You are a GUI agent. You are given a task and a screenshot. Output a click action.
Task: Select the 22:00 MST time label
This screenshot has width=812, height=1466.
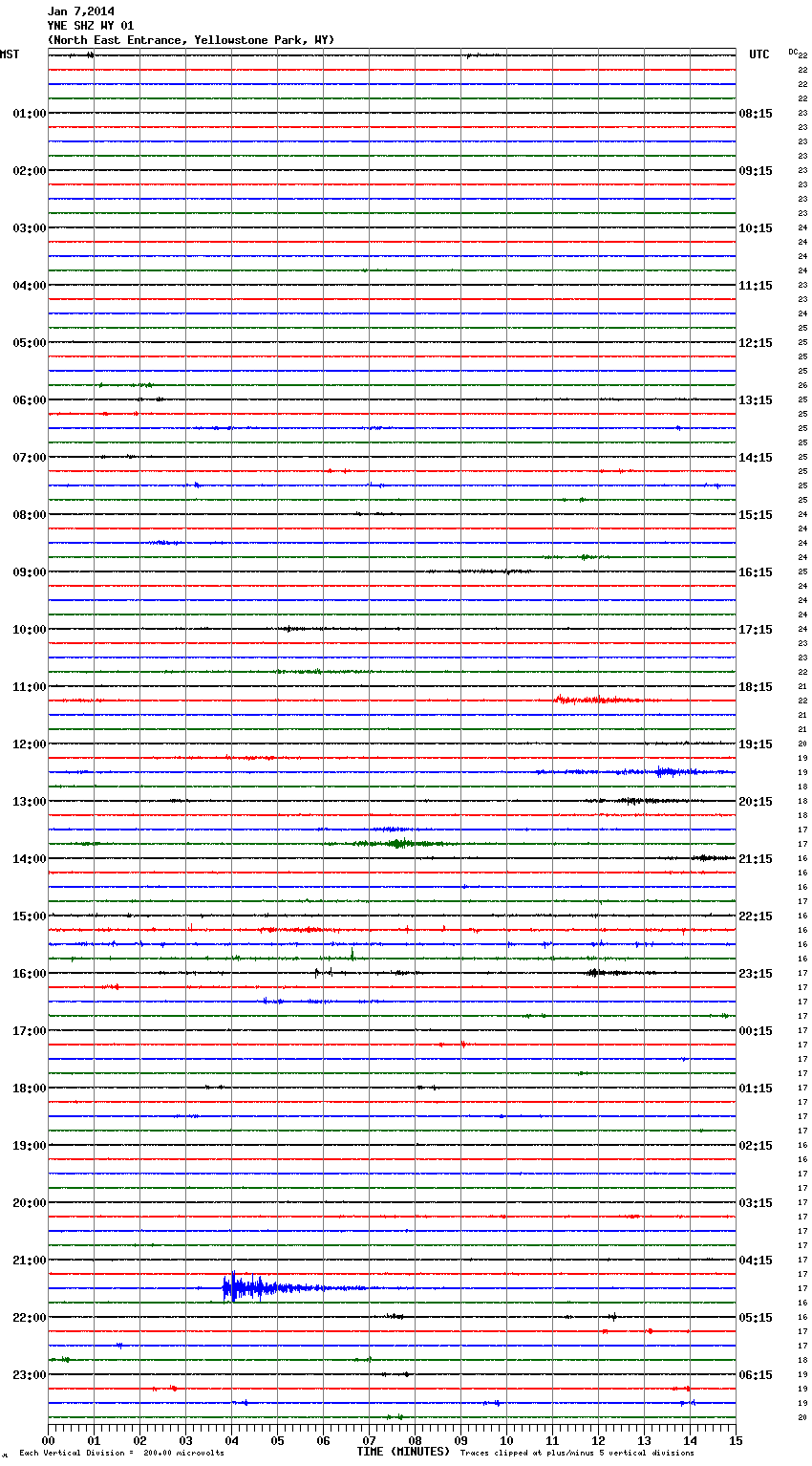coord(30,1318)
